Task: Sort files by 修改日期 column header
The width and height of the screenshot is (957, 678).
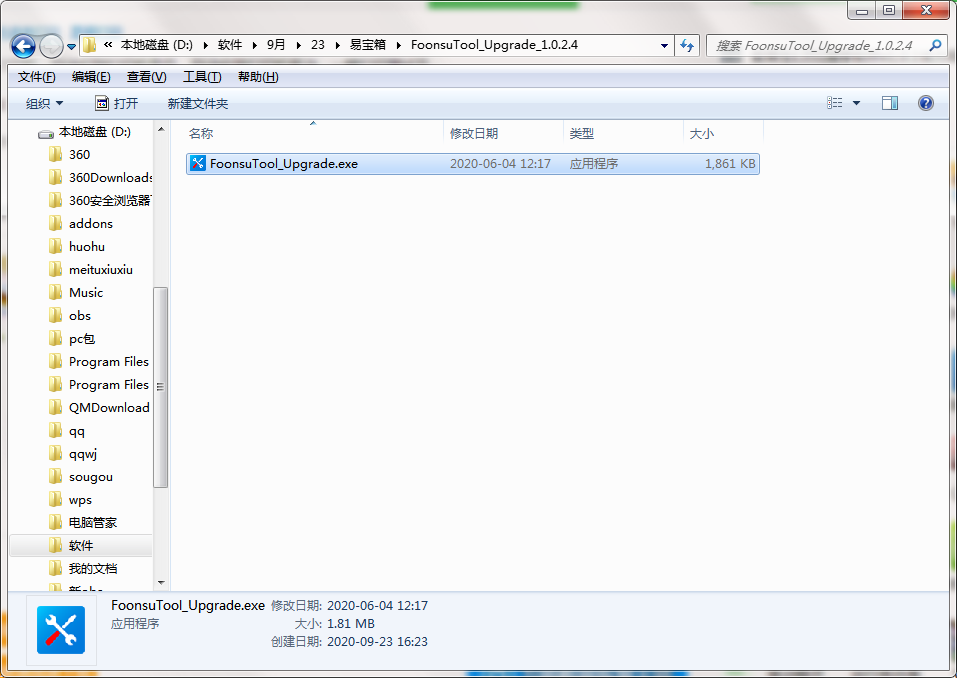Action: 474,134
